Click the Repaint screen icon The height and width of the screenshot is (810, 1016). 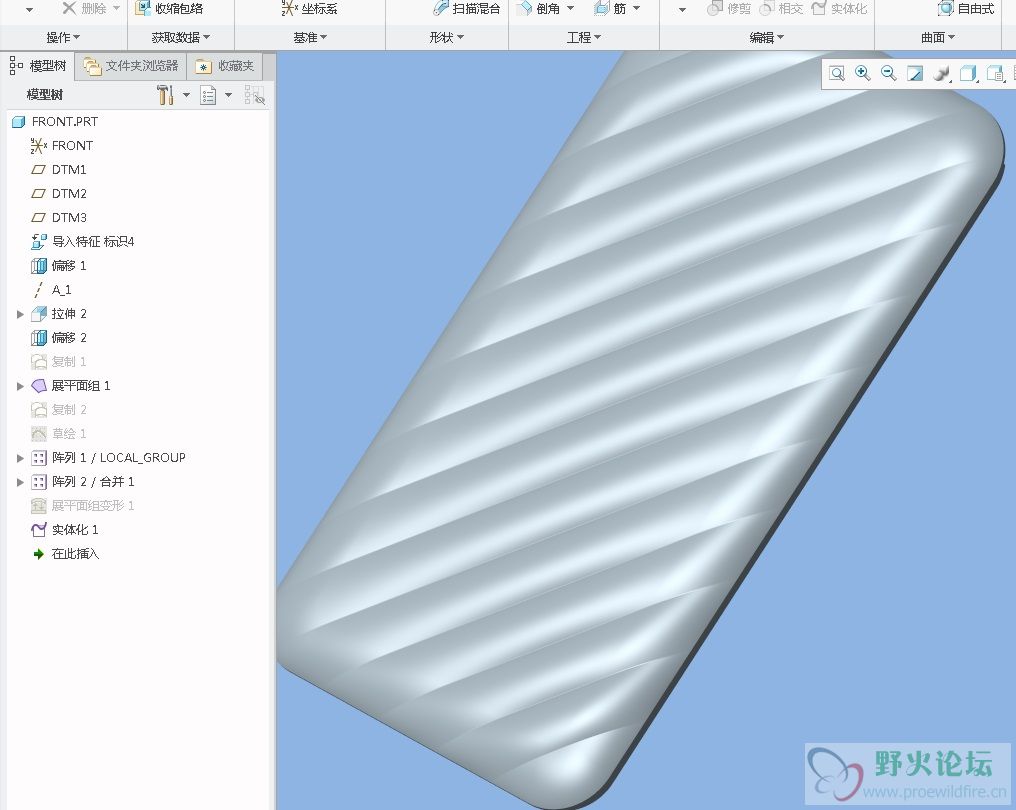[x=915, y=73]
